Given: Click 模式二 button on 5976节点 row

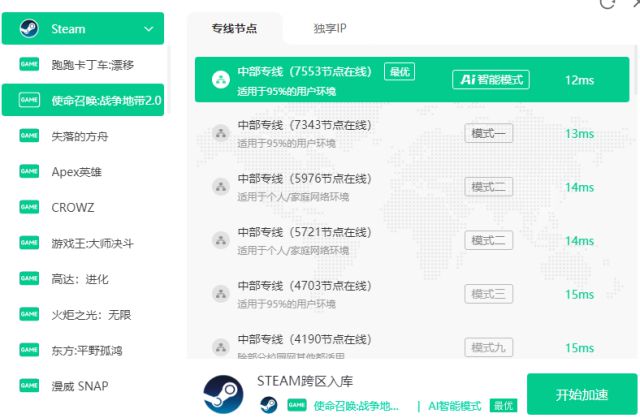Looking at the screenshot, I should pyautogui.click(x=489, y=187).
